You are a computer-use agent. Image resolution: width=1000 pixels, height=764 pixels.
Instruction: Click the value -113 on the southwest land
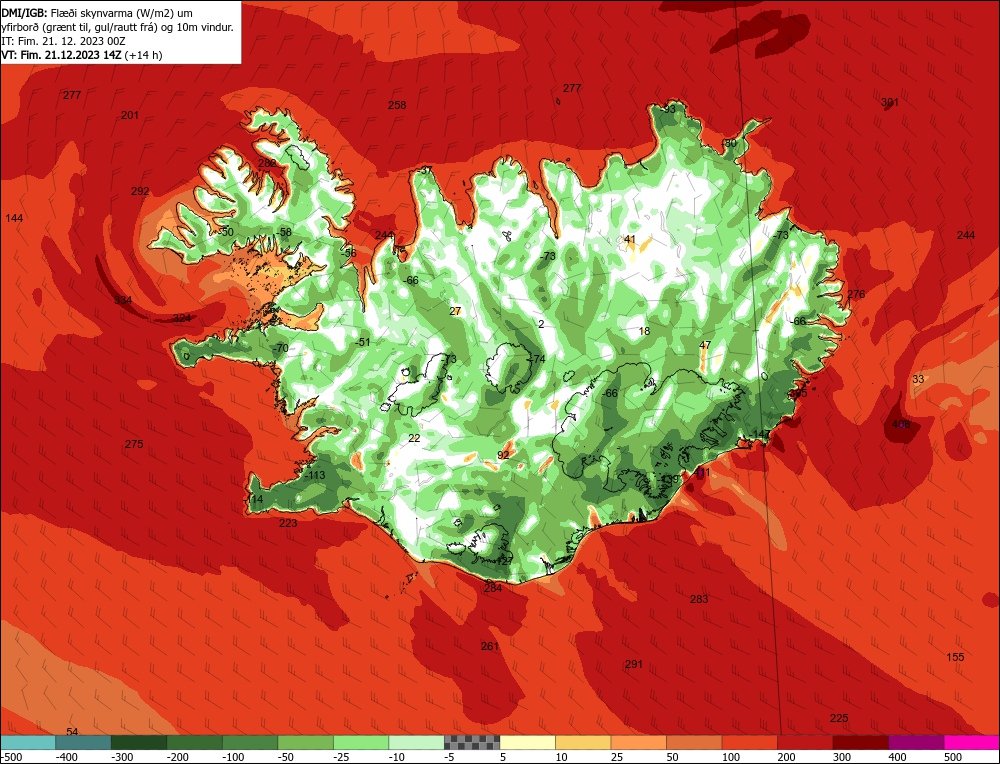tap(314, 474)
